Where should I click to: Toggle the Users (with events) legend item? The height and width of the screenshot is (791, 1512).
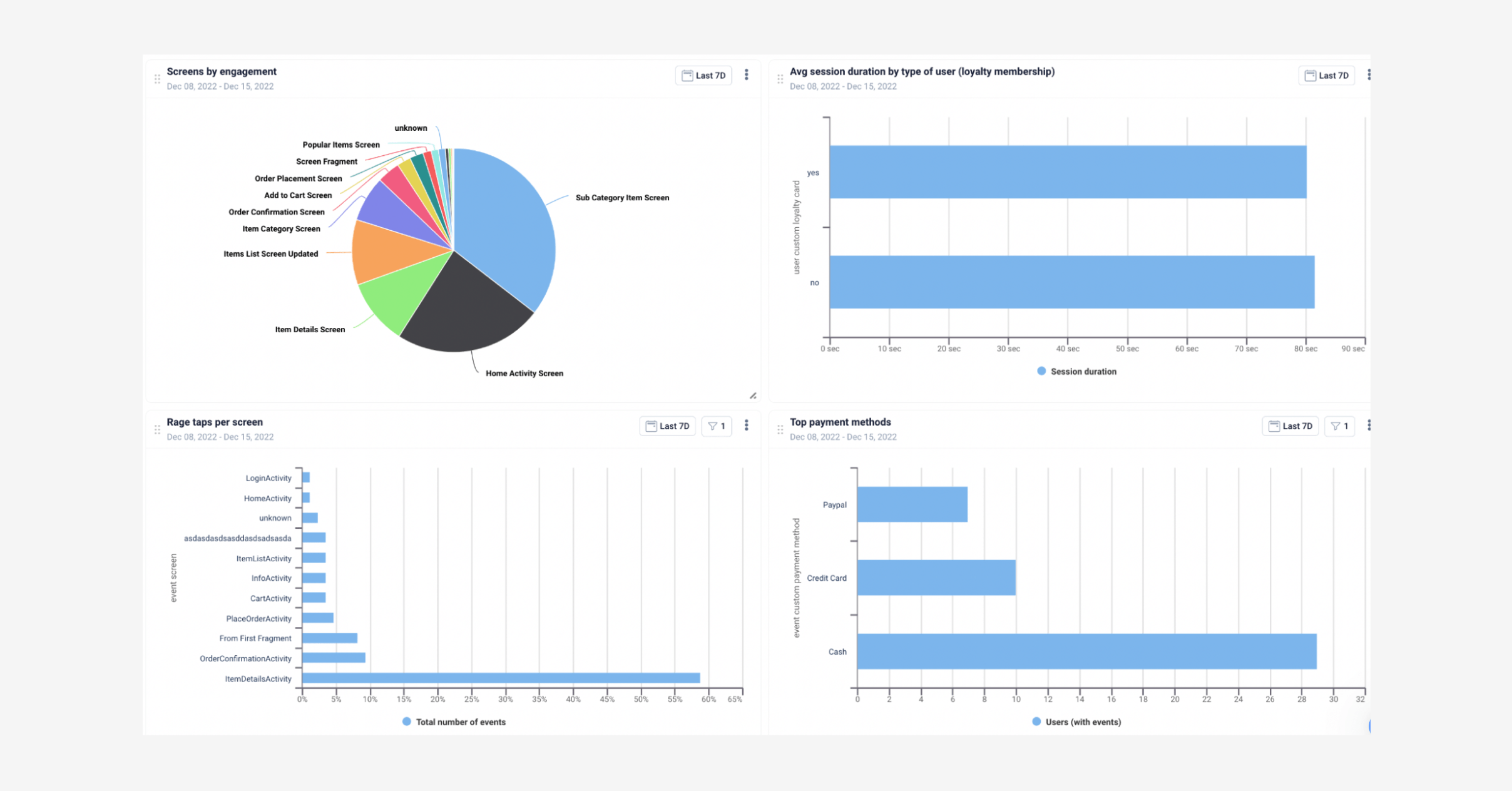[1077, 722]
